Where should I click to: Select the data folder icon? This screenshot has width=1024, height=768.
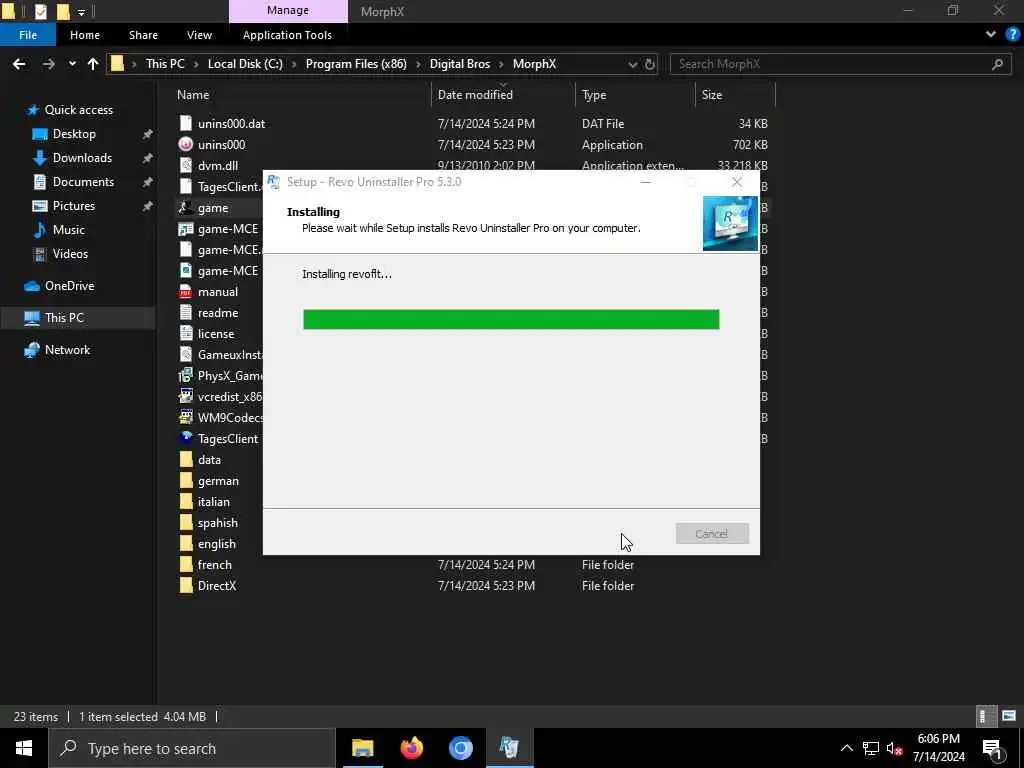pos(186,460)
